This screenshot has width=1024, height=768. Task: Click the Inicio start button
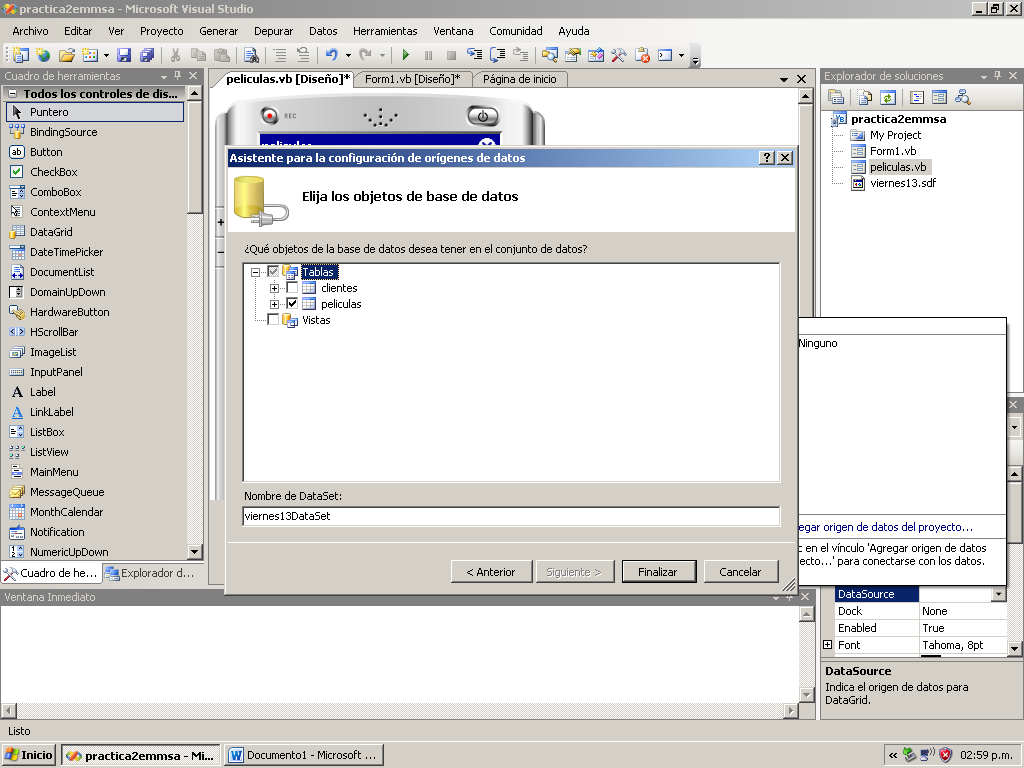(29, 755)
